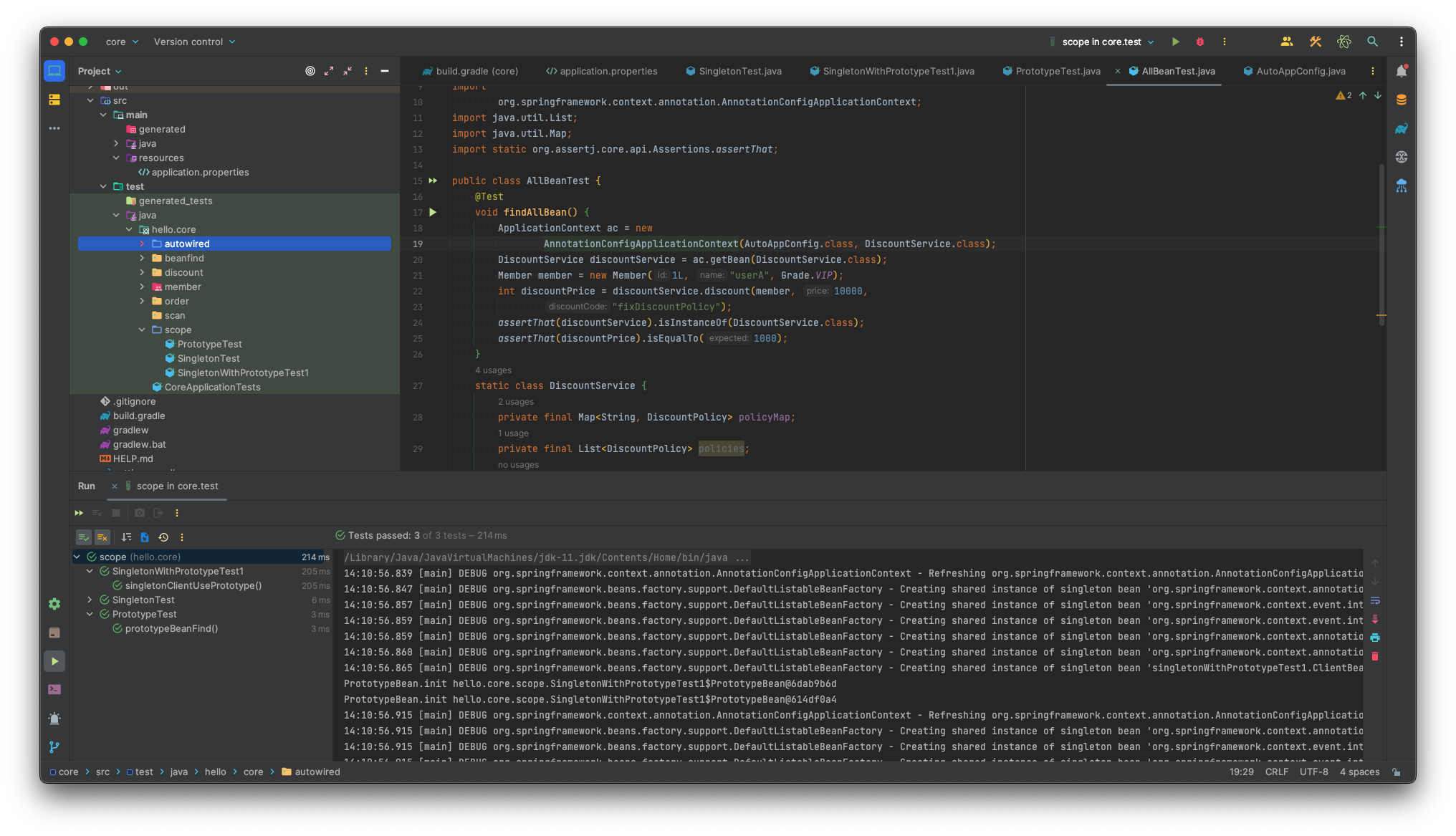
Task: Click autowired in breadcrumb bar
Action: [311, 772]
